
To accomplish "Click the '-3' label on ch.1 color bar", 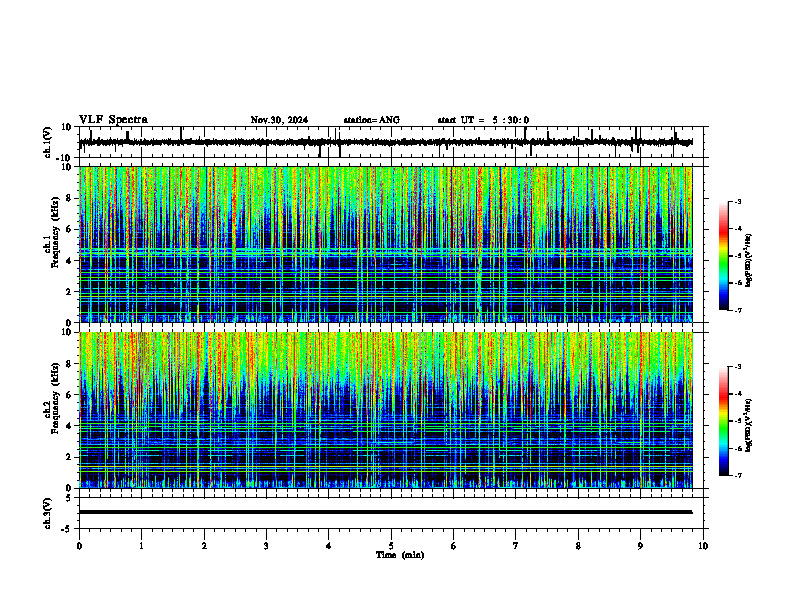I will click(x=738, y=201).
